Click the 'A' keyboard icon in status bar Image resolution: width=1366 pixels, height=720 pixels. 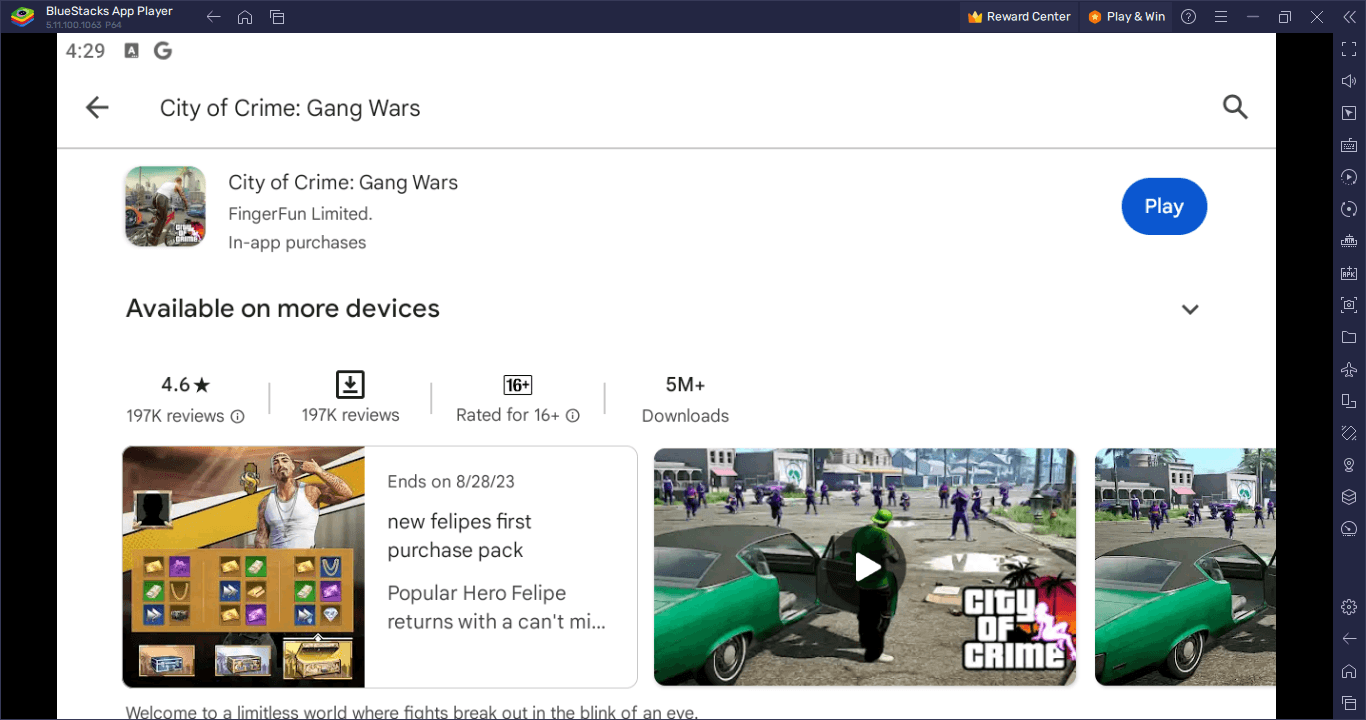click(x=131, y=51)
